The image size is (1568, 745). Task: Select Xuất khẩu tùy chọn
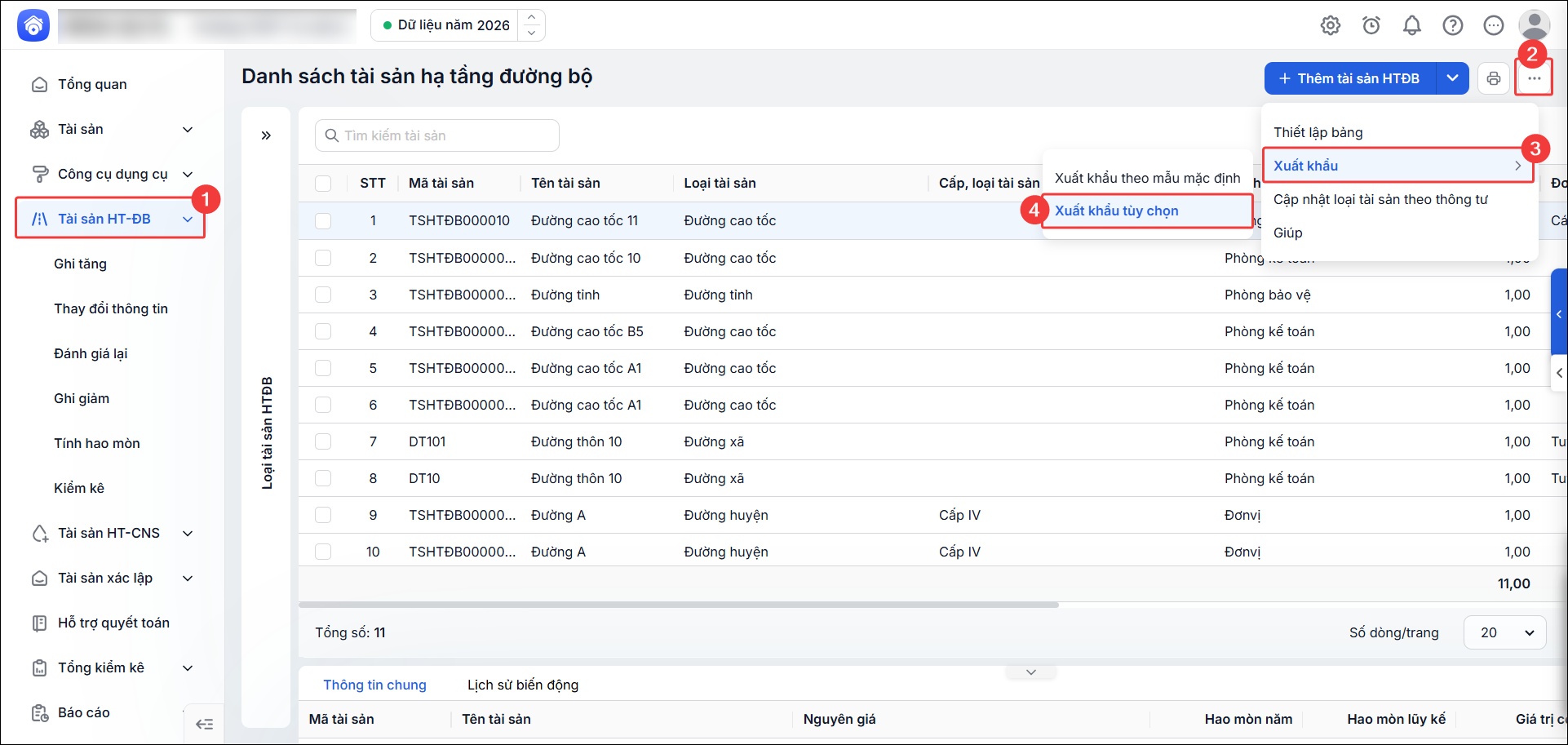click(x=1148, y=211)
